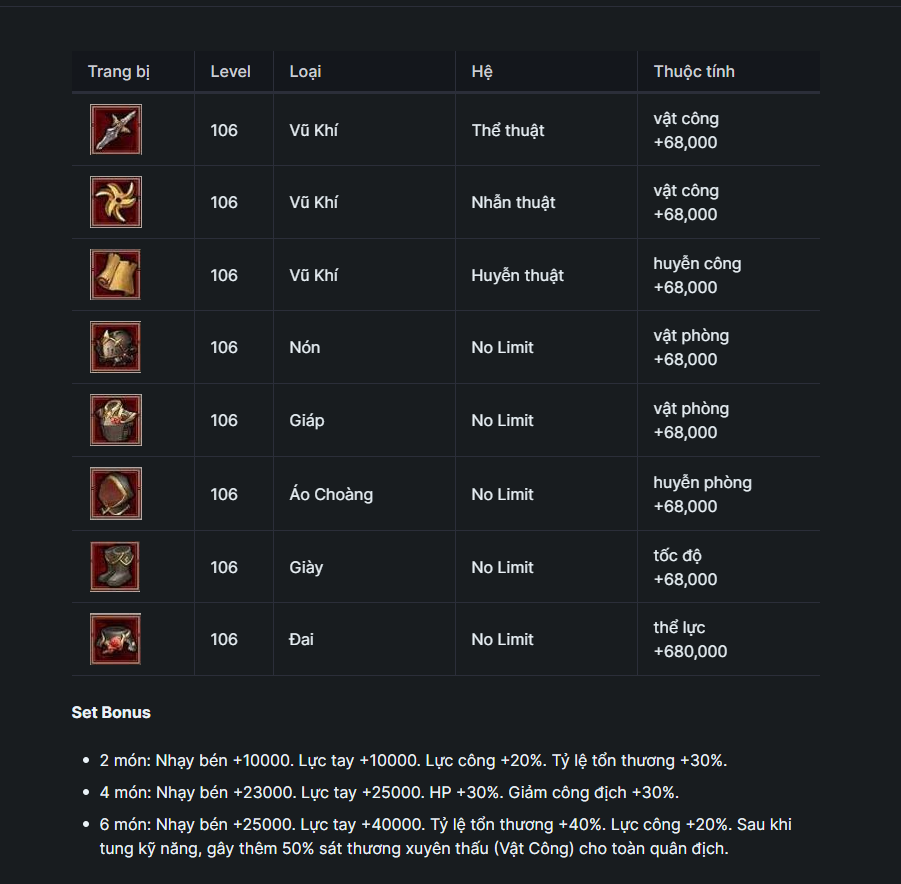Viewport: 901px width, 884px height.
Task: Click the golden shuriken weapon icon
Action: [x=116, y=202]
